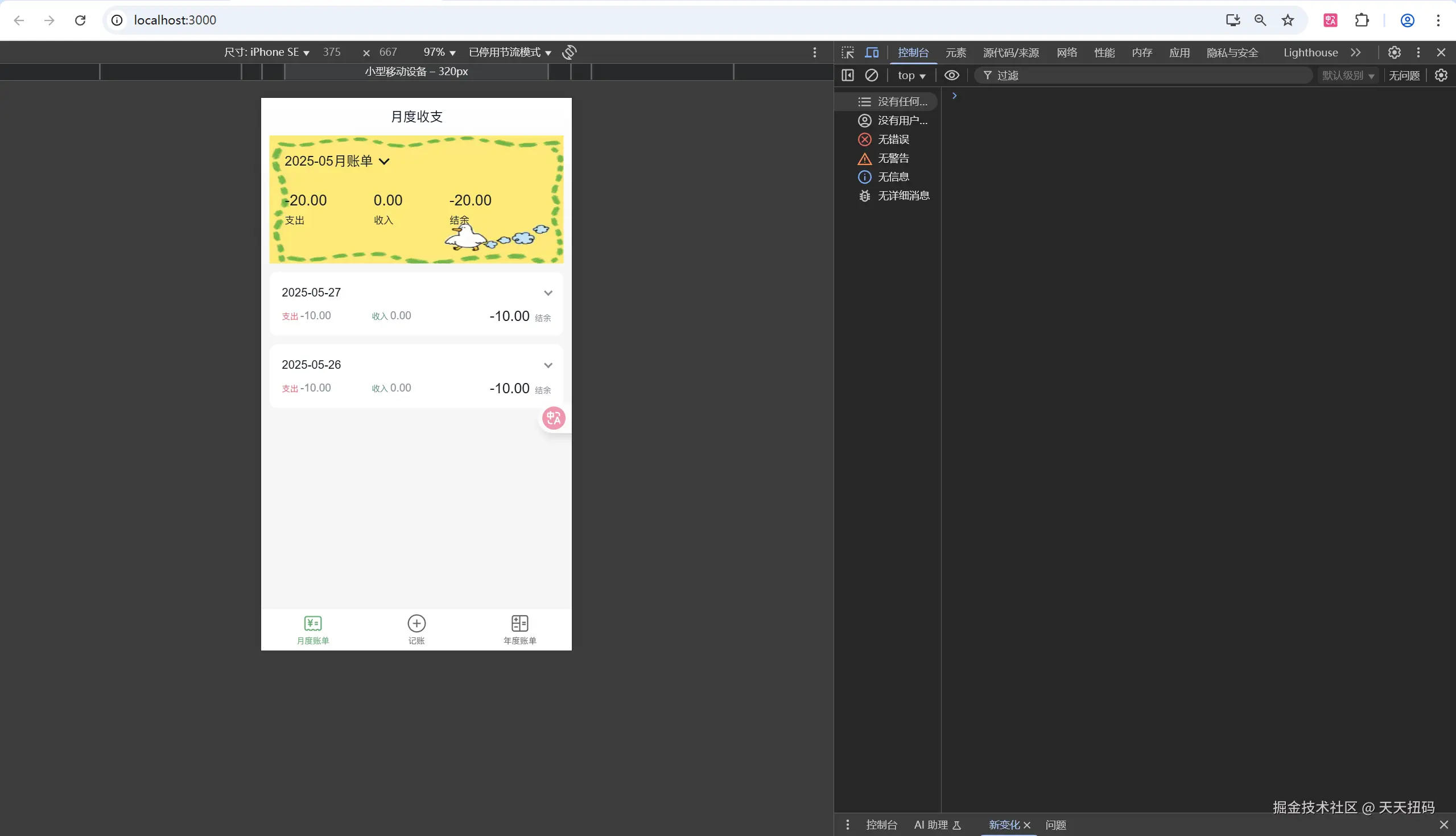Toggle the console sidebar panel
Viewport: 1456px width, 836px height.
pyautogui.click(x=848, y=75)
